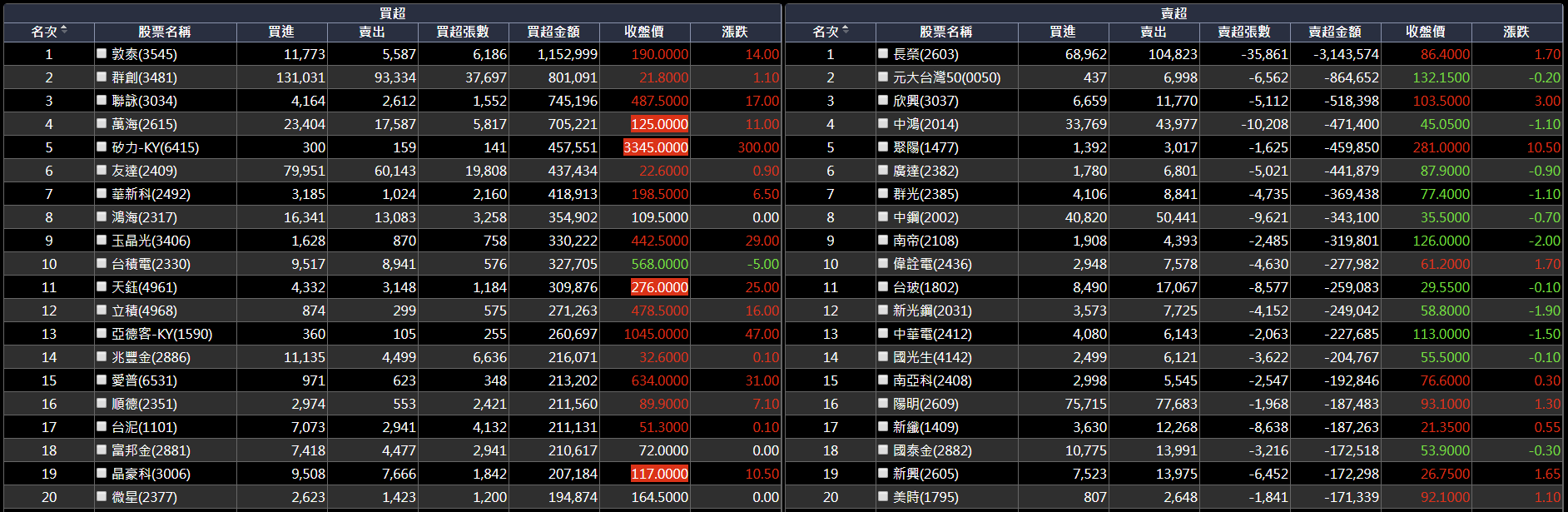The width and height of the screenshot is (1568, 512).
Task: Tick checkbox for 群創(3481)
Action: [x=102, y=77]
